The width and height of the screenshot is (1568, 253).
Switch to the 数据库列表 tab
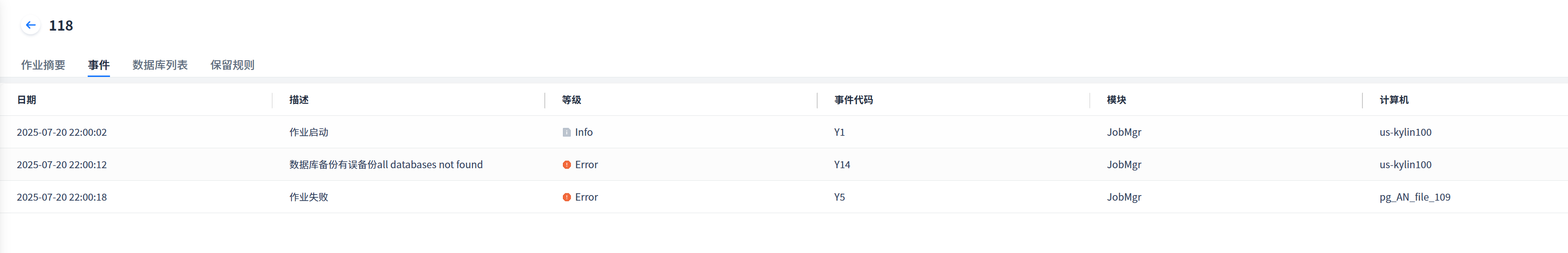click(160, 65)
